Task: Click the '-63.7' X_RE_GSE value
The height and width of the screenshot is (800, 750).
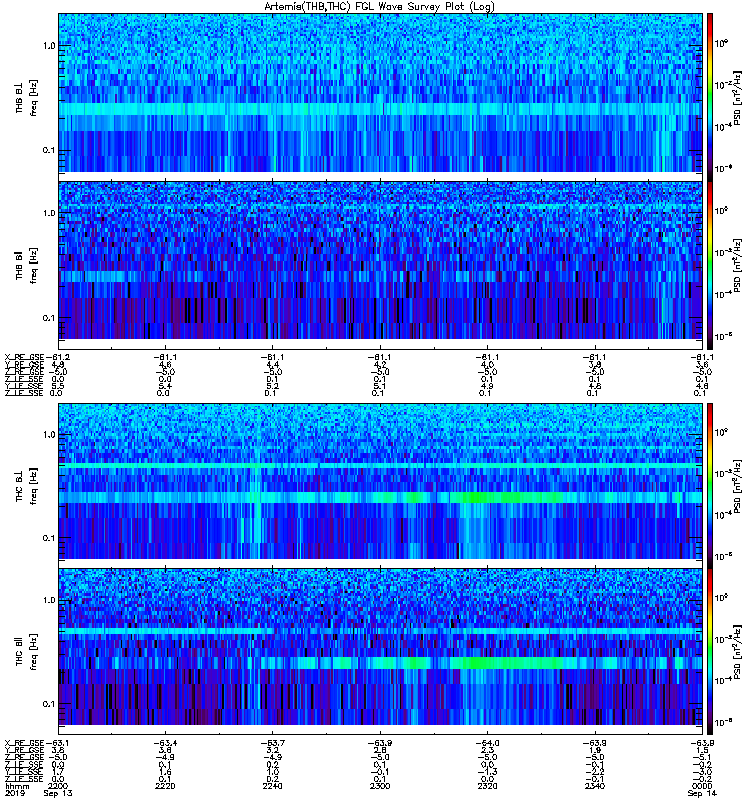Action: 272,742
